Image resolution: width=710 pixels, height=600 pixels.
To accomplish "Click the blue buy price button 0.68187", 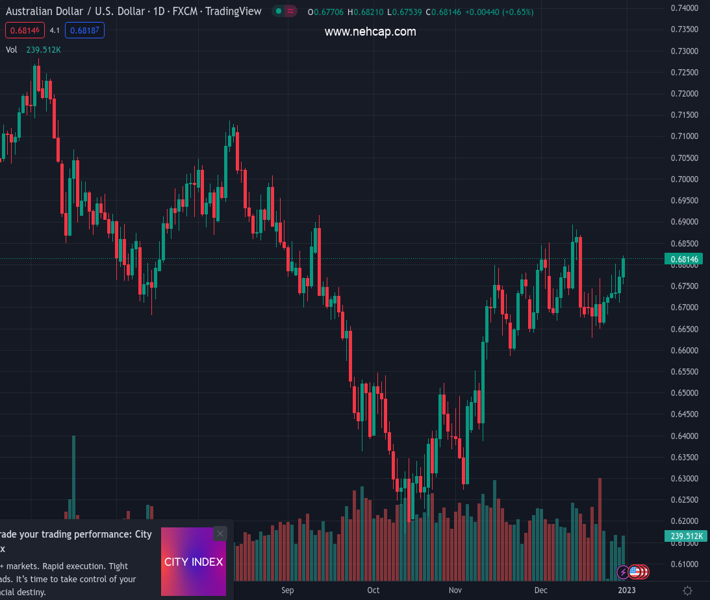I will click(x=86, y=30).
